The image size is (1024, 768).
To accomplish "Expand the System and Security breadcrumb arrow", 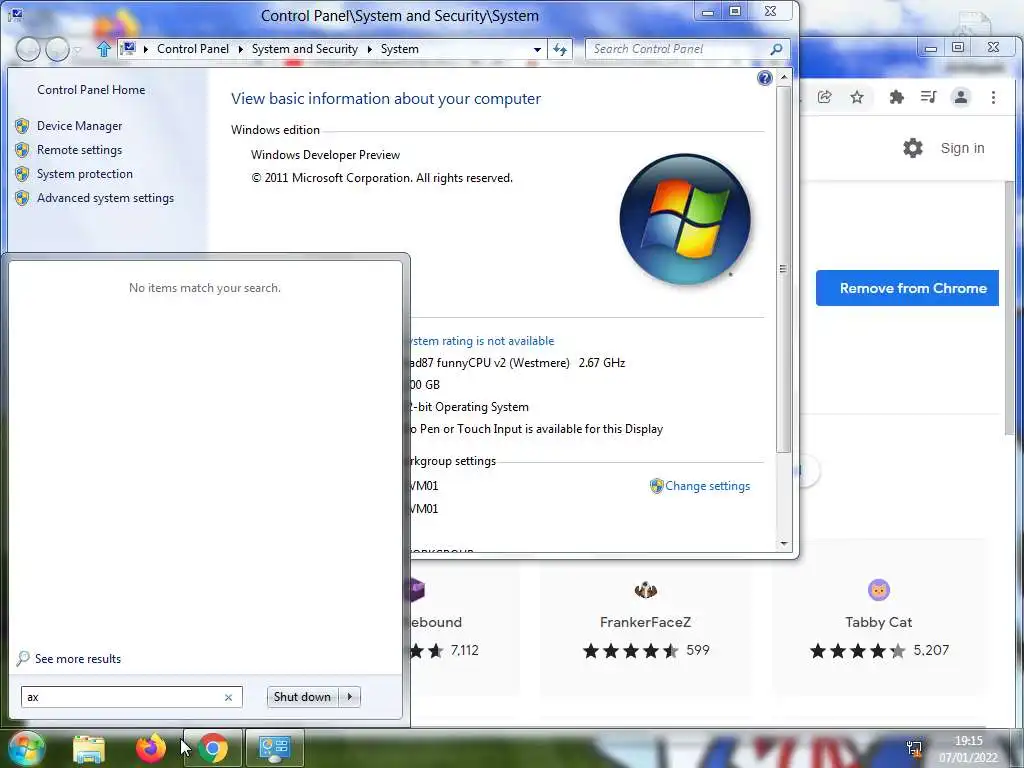I will [x=369, y=49].
